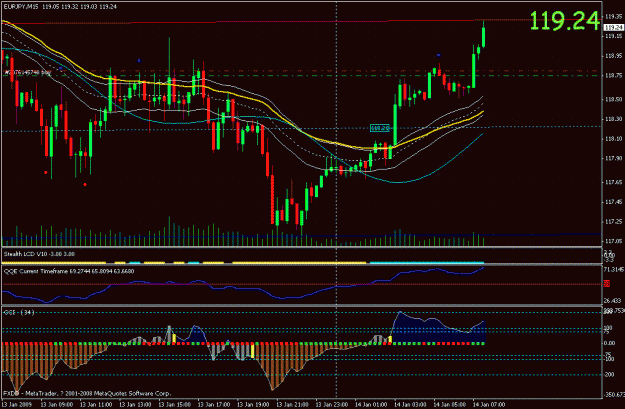Click the 117.90 price scale value

[x=614, y=158]
